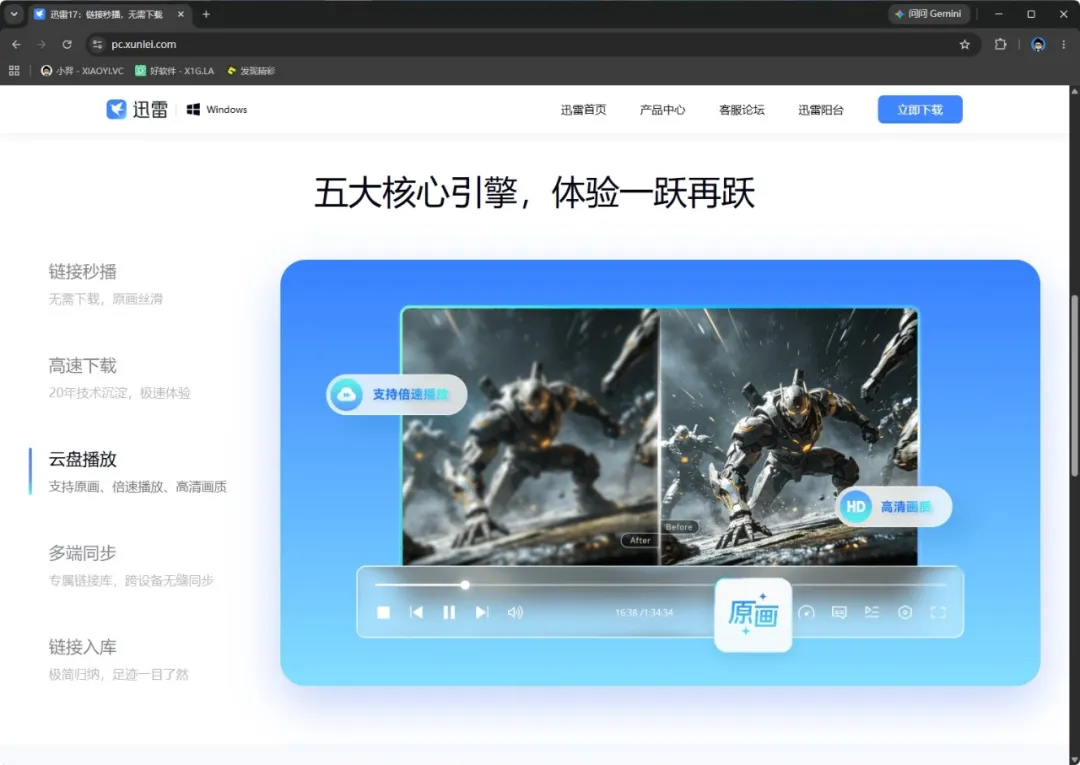Click the cloud icon in the 倍速播放 badge
Viewport: 1080px width, 765px height.
pos(346,395)
